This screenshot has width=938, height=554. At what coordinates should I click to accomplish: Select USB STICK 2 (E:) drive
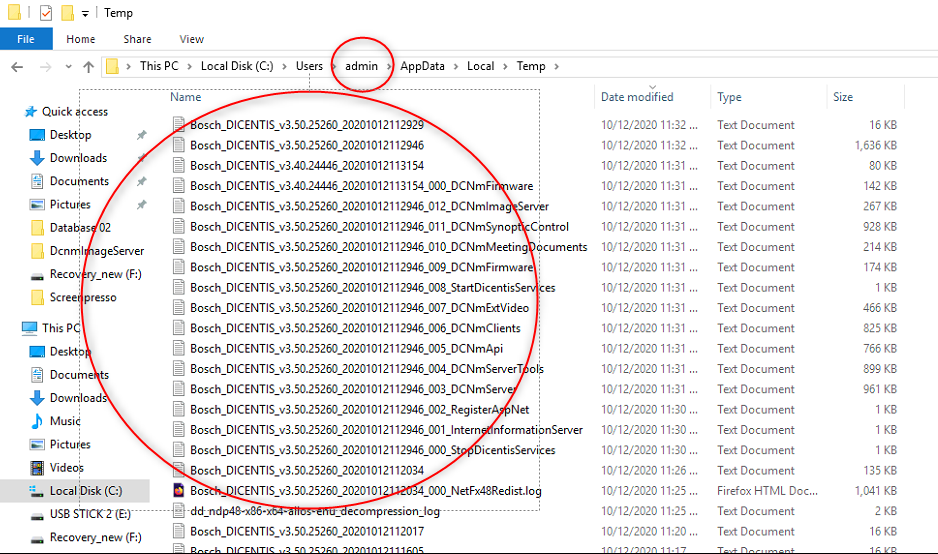pyautogui.click(x=88, y=514)
